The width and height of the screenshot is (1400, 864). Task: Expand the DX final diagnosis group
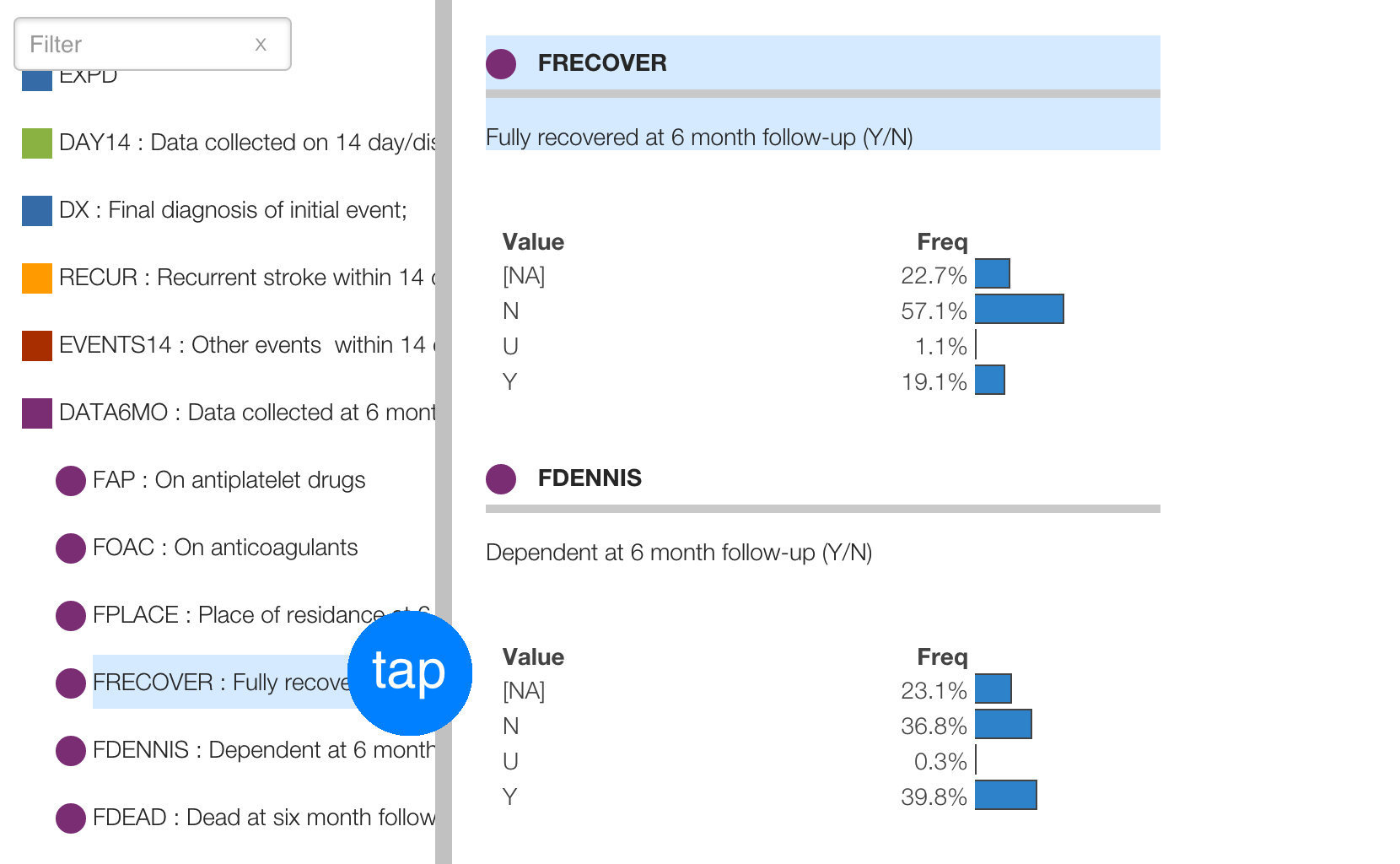(x=233, y=210)
